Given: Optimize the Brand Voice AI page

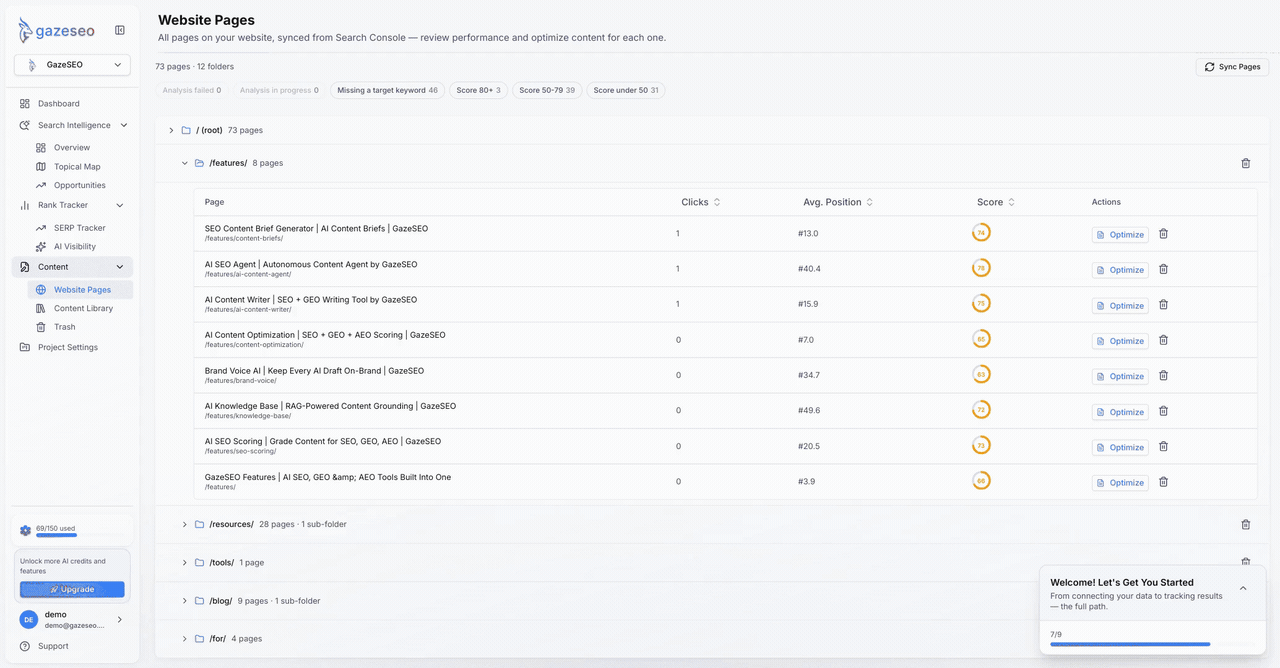Looking at the screenshot, I should click(1120, 377).
